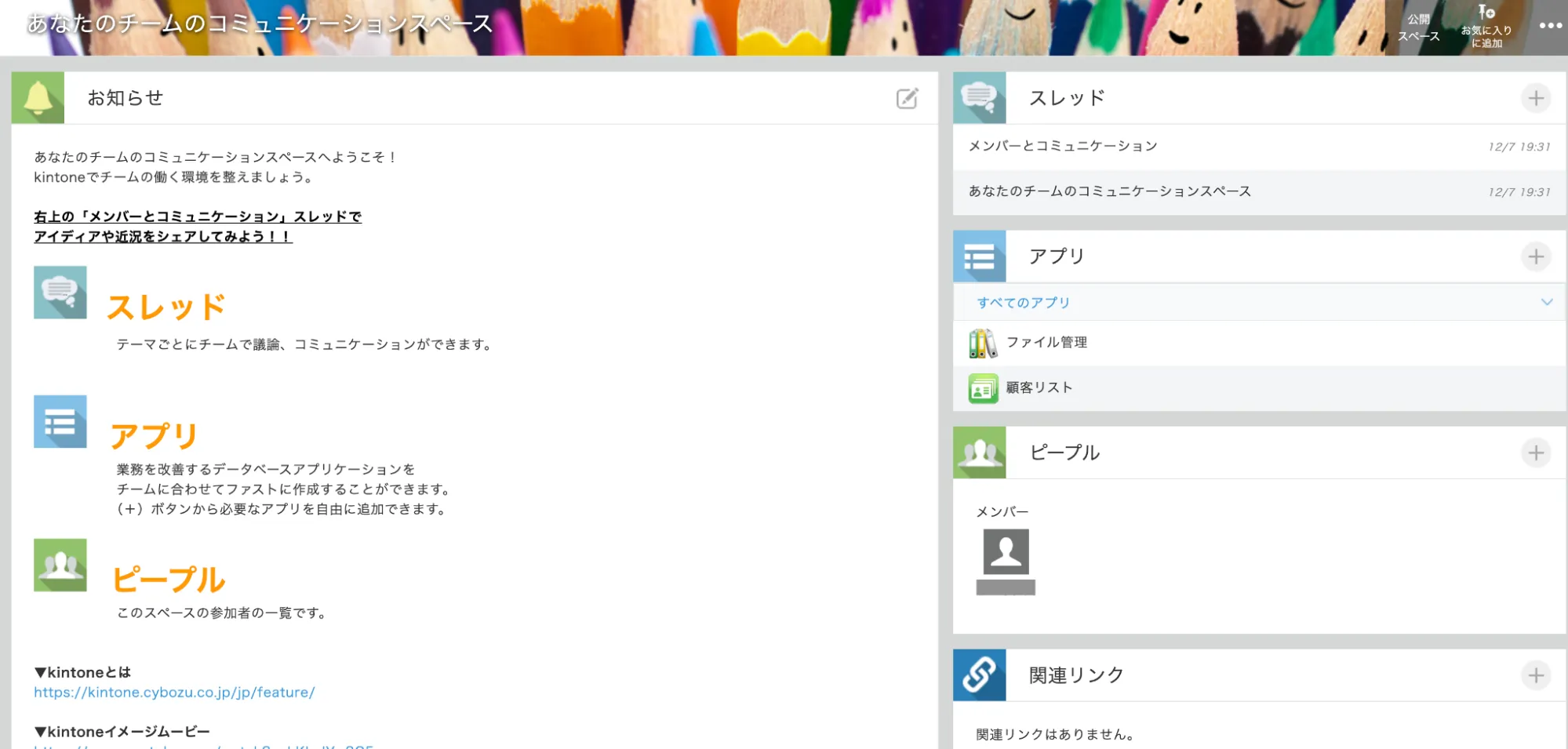Click the member avatar thumbnail
This screenshot has width=1568, height=749.
tap(1006, 552)
